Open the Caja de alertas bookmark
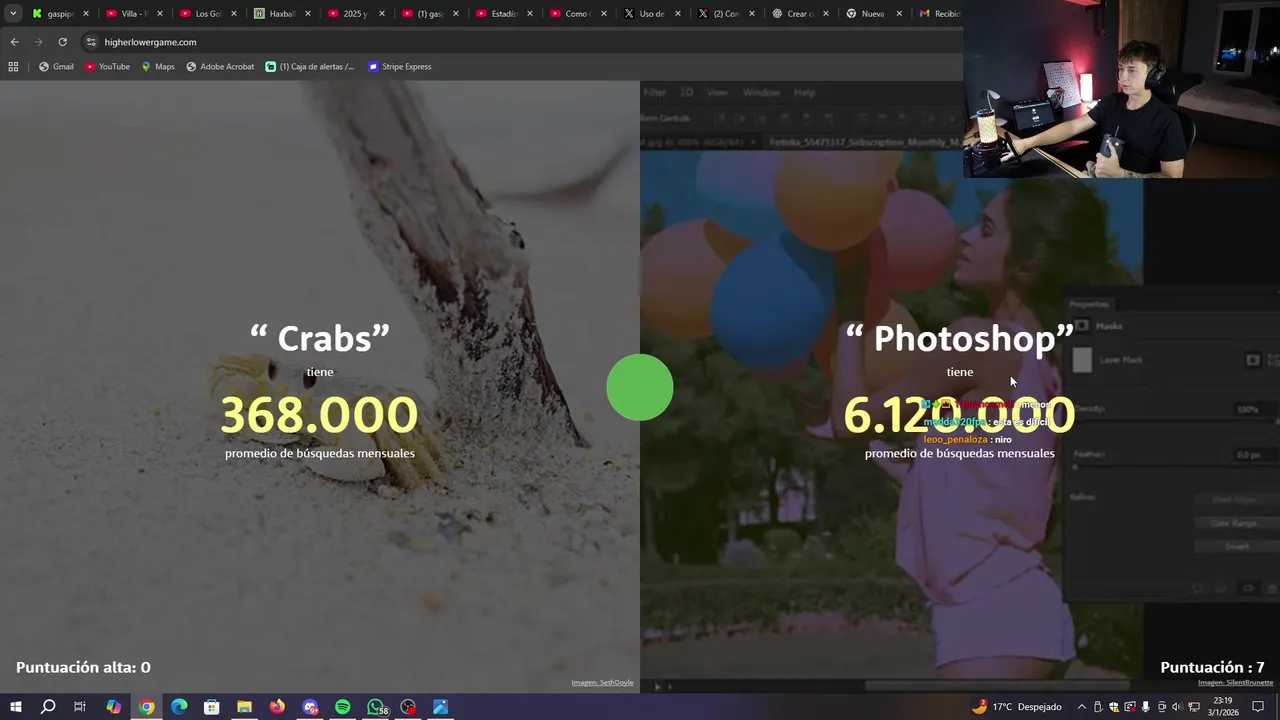Screen dimensions: 1280x720 click(x=310, y=66)
